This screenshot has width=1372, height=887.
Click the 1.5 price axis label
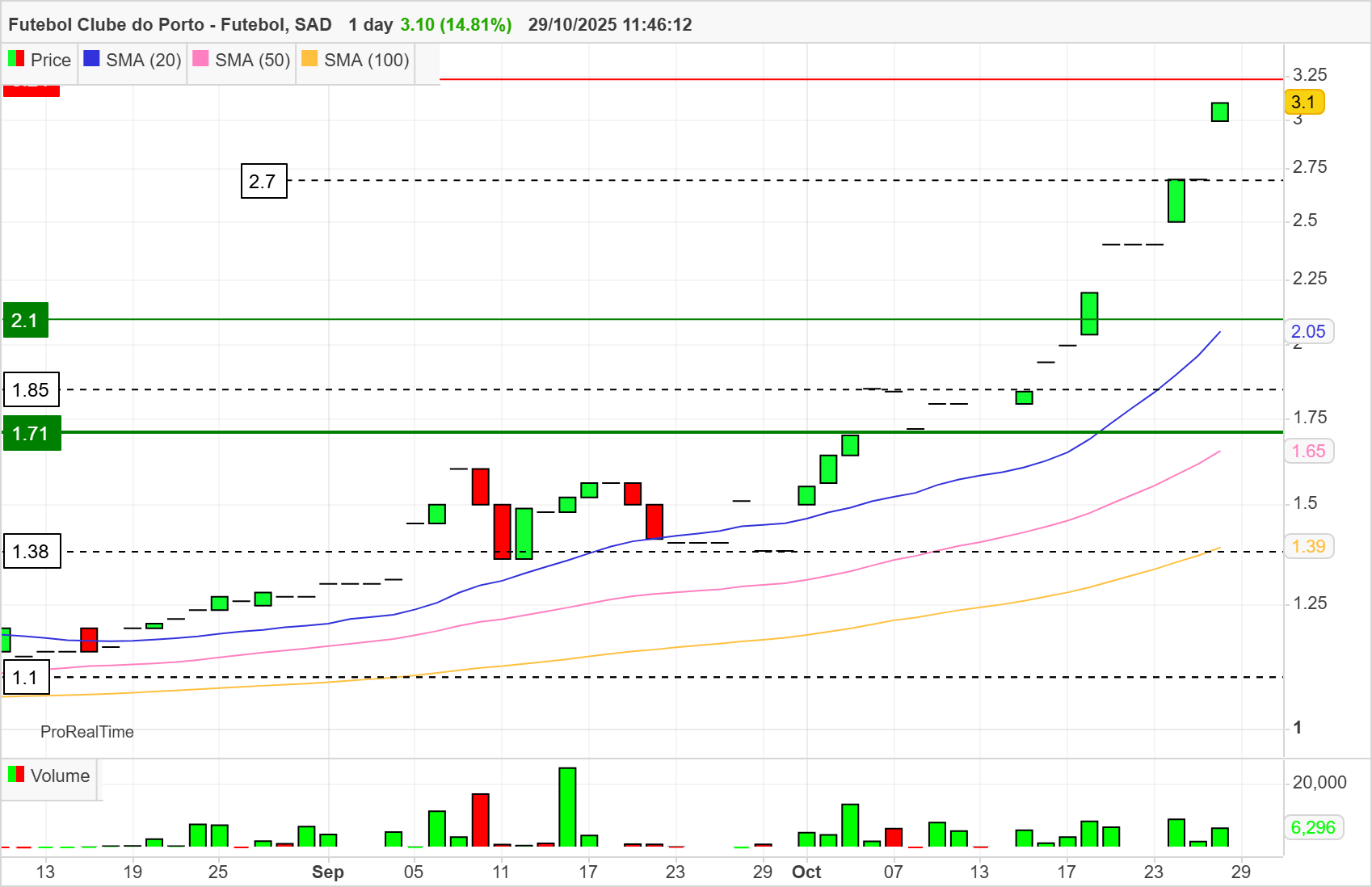pyautogui.click(x=1305, y=503)
